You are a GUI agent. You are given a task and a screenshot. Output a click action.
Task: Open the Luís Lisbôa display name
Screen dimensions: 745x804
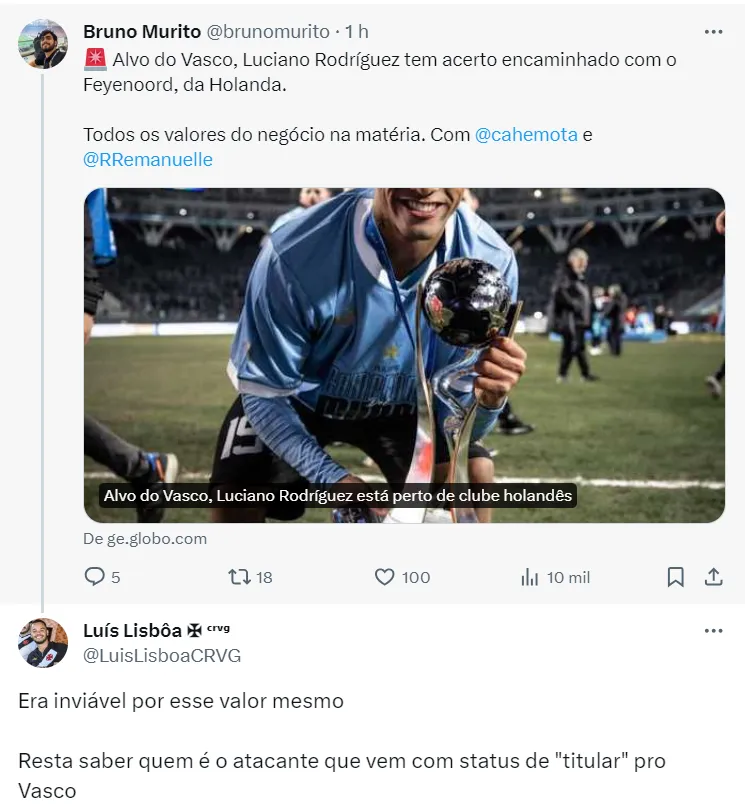point(132,631)
